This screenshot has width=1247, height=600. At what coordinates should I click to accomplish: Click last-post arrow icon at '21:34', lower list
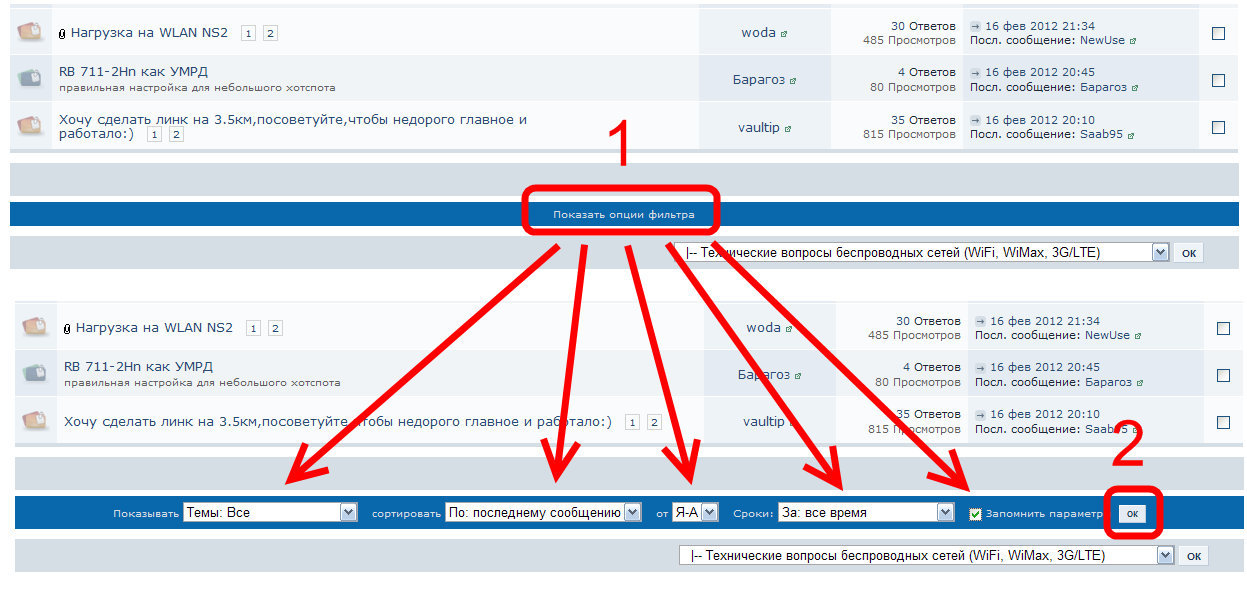(981, 321)
